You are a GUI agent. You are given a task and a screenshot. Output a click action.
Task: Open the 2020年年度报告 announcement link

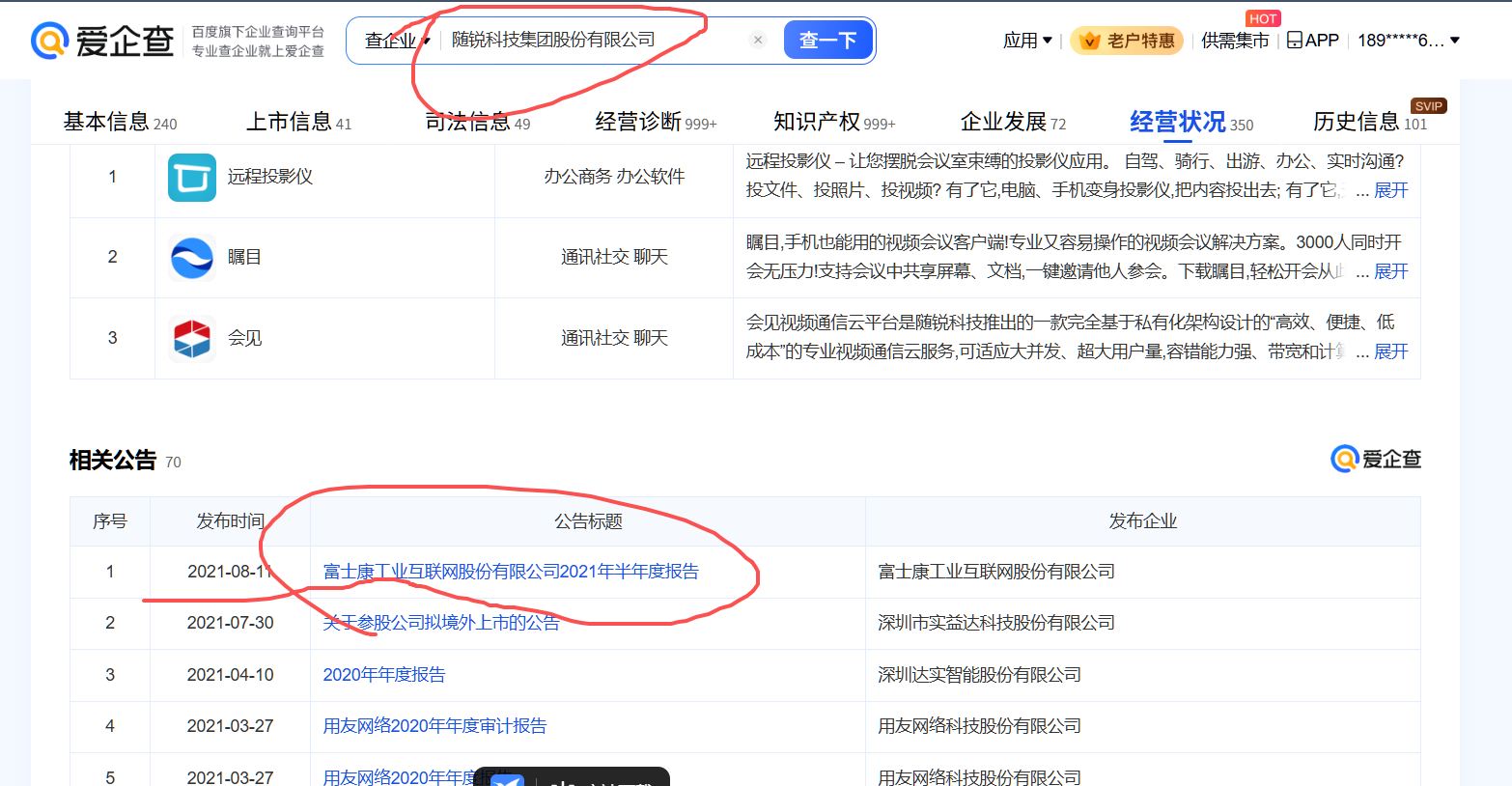tap(384, 675)
